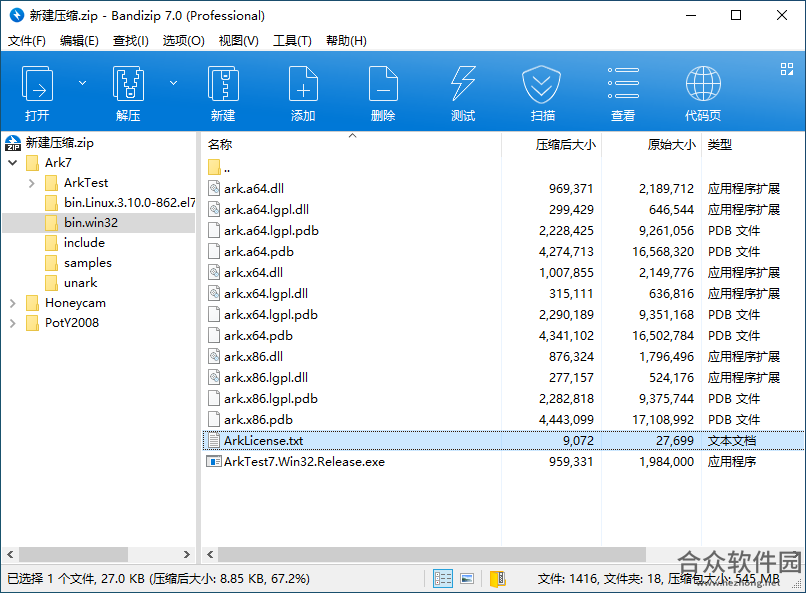The height and width of the screenshot is (593, 806).
Task: Click the Code page (代码页) globe icon
Action: pos(703,83)
